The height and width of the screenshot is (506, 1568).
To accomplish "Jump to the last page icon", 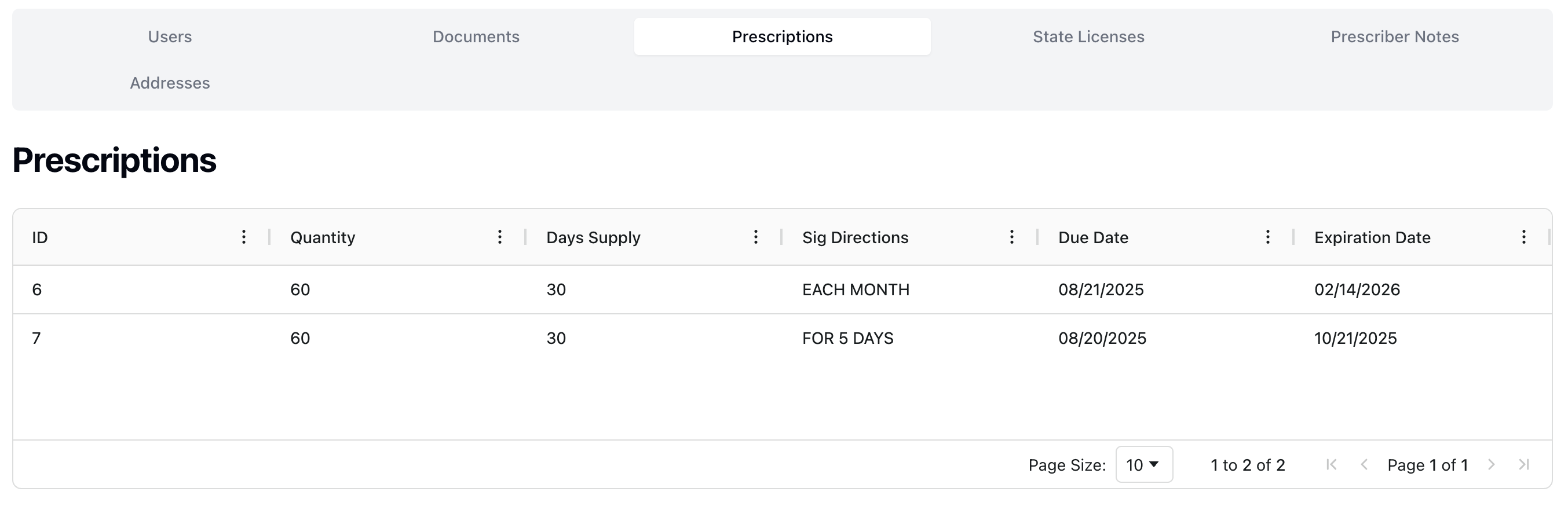I will [1523, 465].
